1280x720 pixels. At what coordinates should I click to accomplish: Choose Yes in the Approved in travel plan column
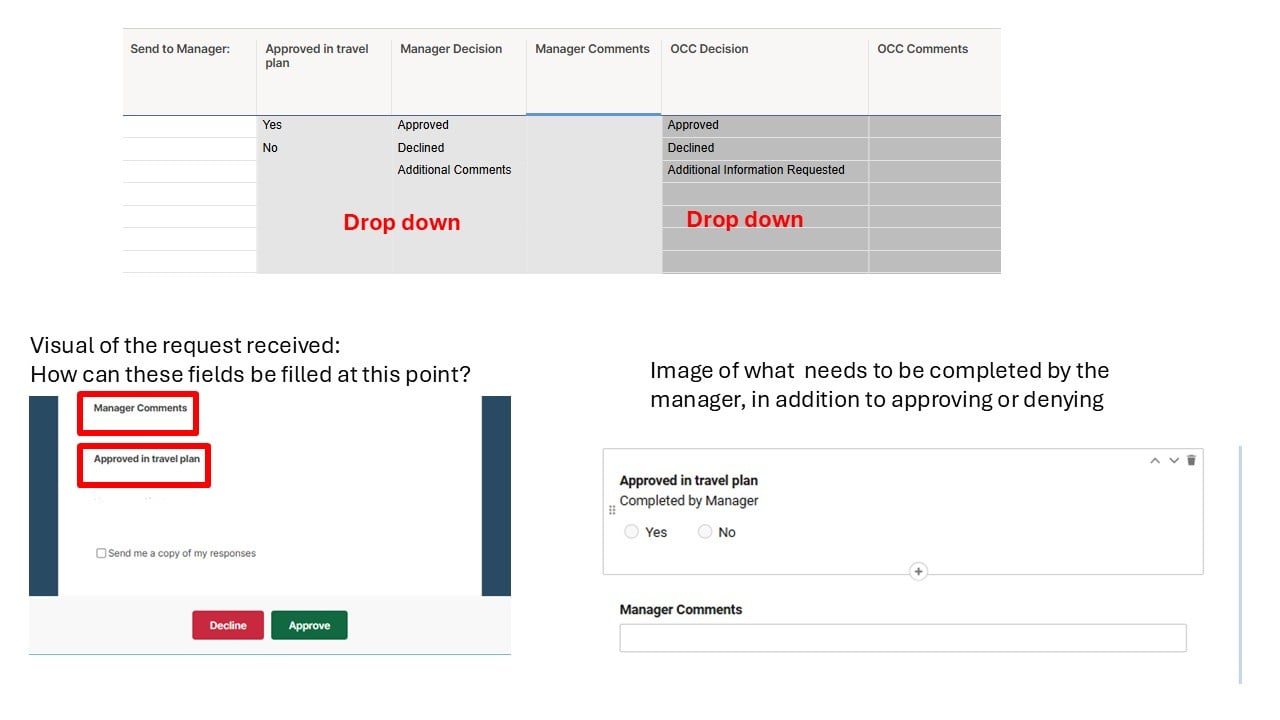pyautogui.click(x=272, y=125)
